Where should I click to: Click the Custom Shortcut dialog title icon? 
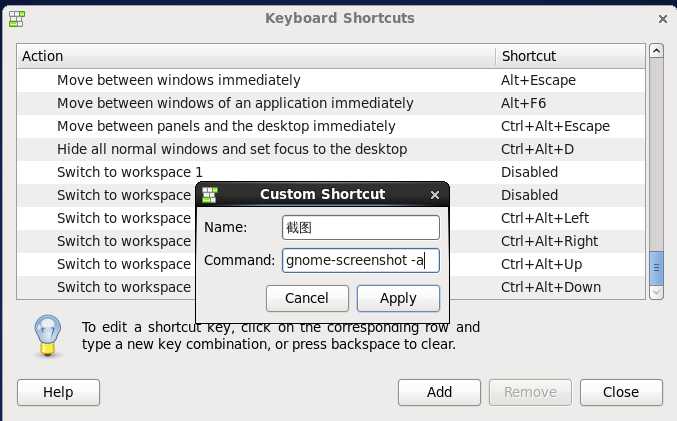pos(209,195)
